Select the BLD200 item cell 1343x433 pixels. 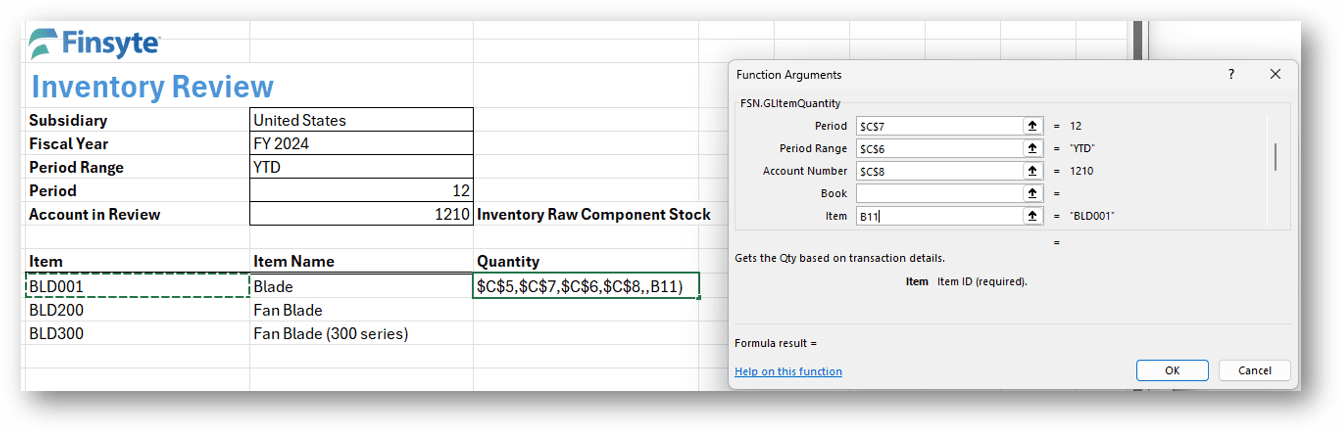pos(138,310)
